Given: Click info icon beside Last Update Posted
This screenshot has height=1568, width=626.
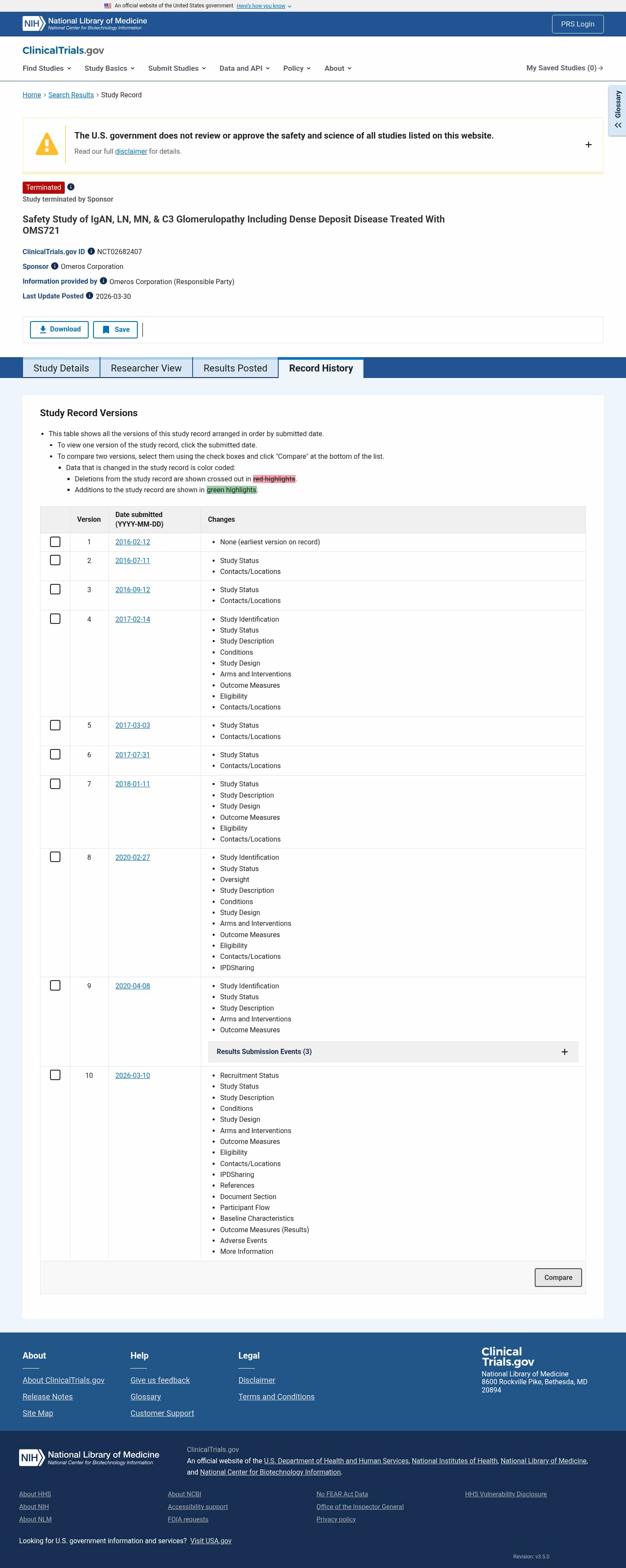Looking at the screenshot, I should [90, 296].
